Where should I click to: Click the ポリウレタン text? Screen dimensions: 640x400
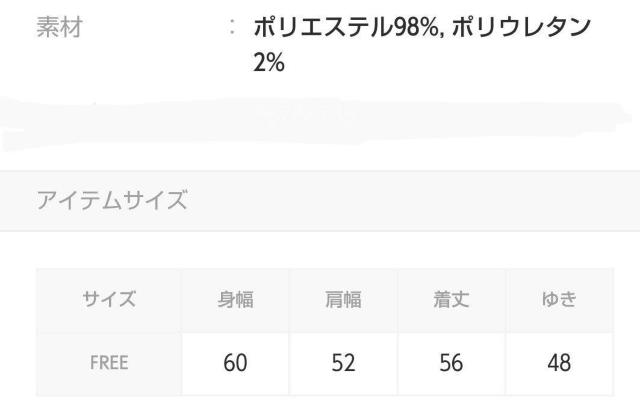(527, 28)
